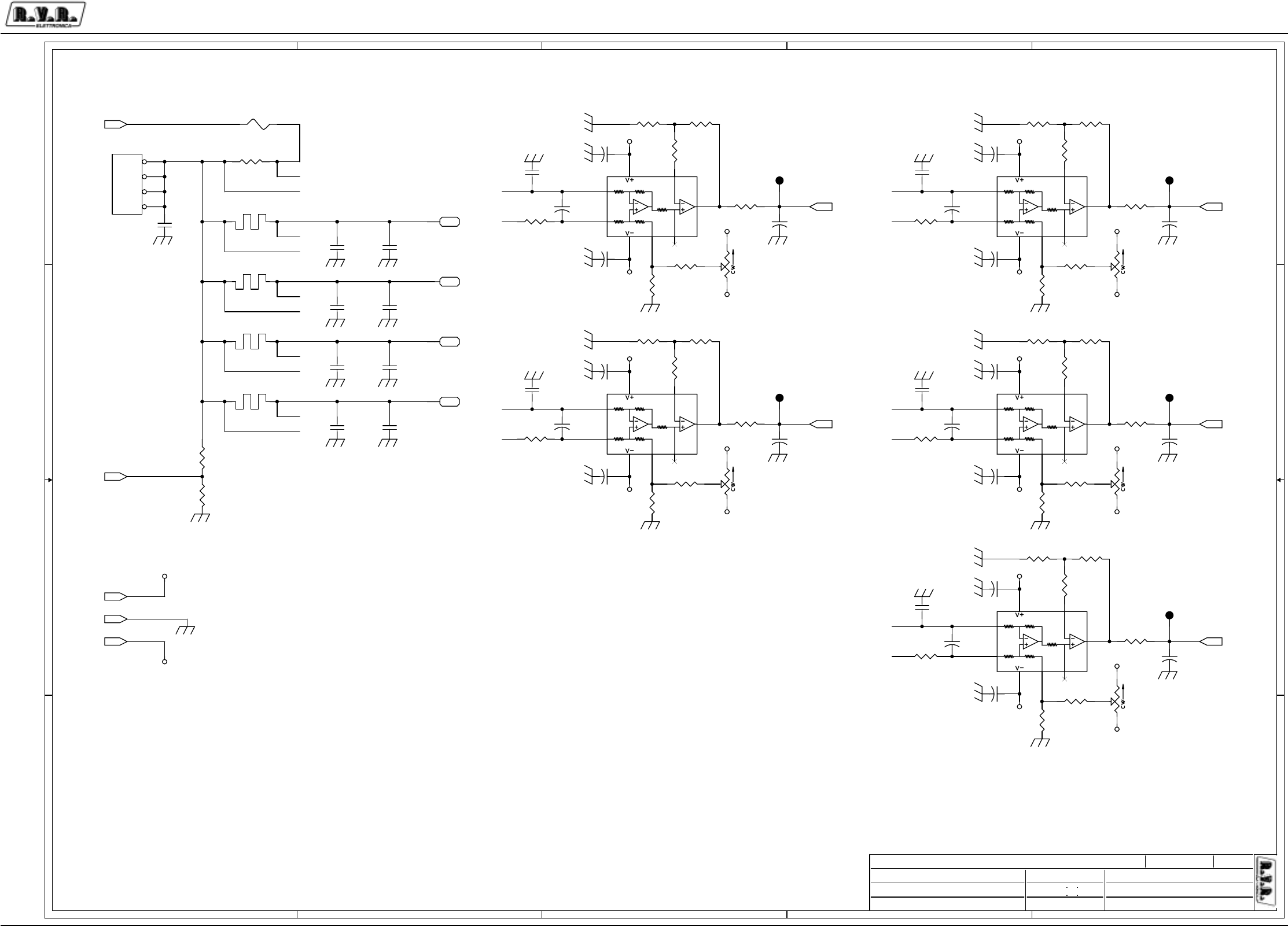The image size is (1288, 926).
Task: Click the arrow marker on the left sheet border
Action: pos(50,479)
